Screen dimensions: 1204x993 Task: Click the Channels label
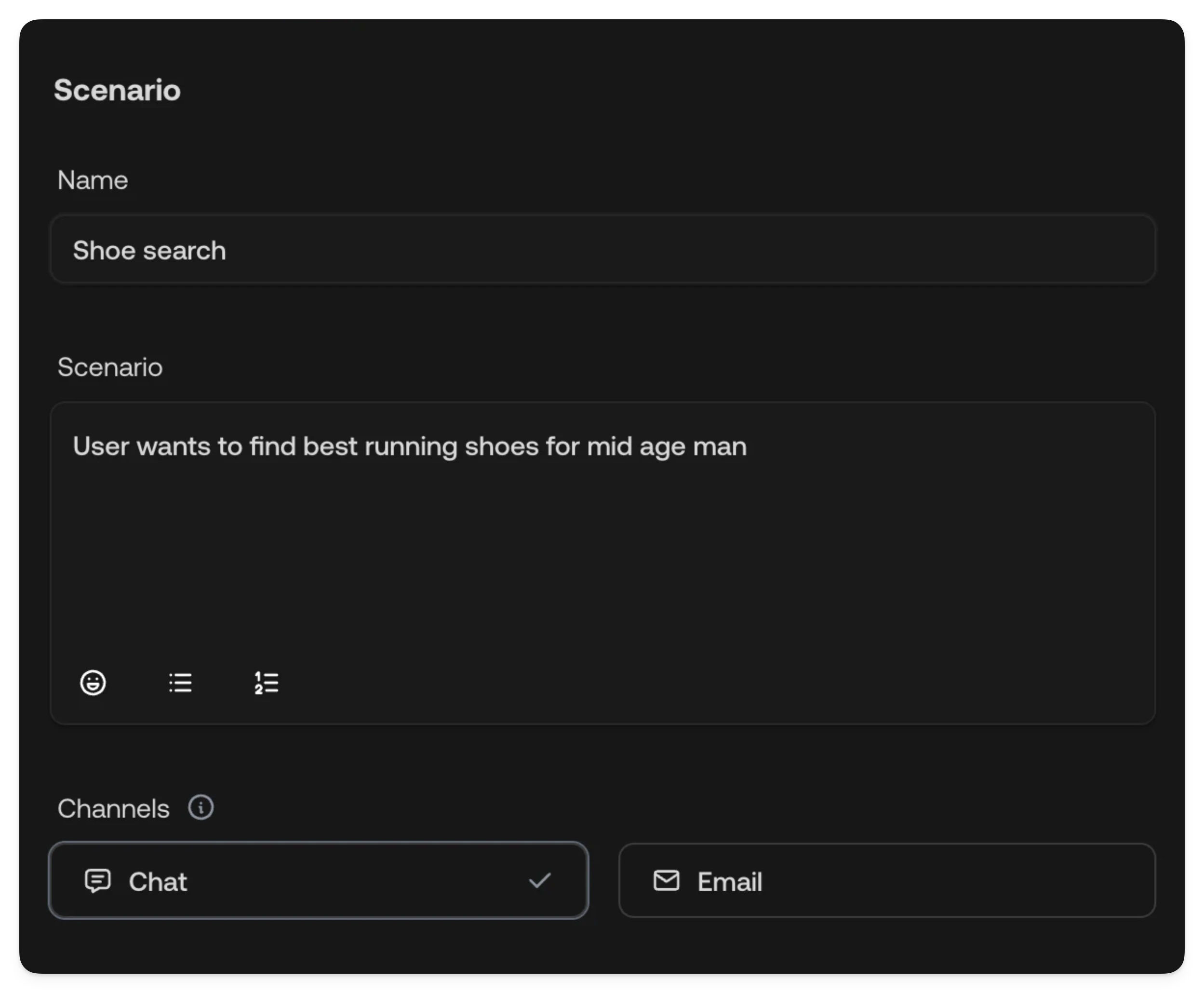click(113, 809)
